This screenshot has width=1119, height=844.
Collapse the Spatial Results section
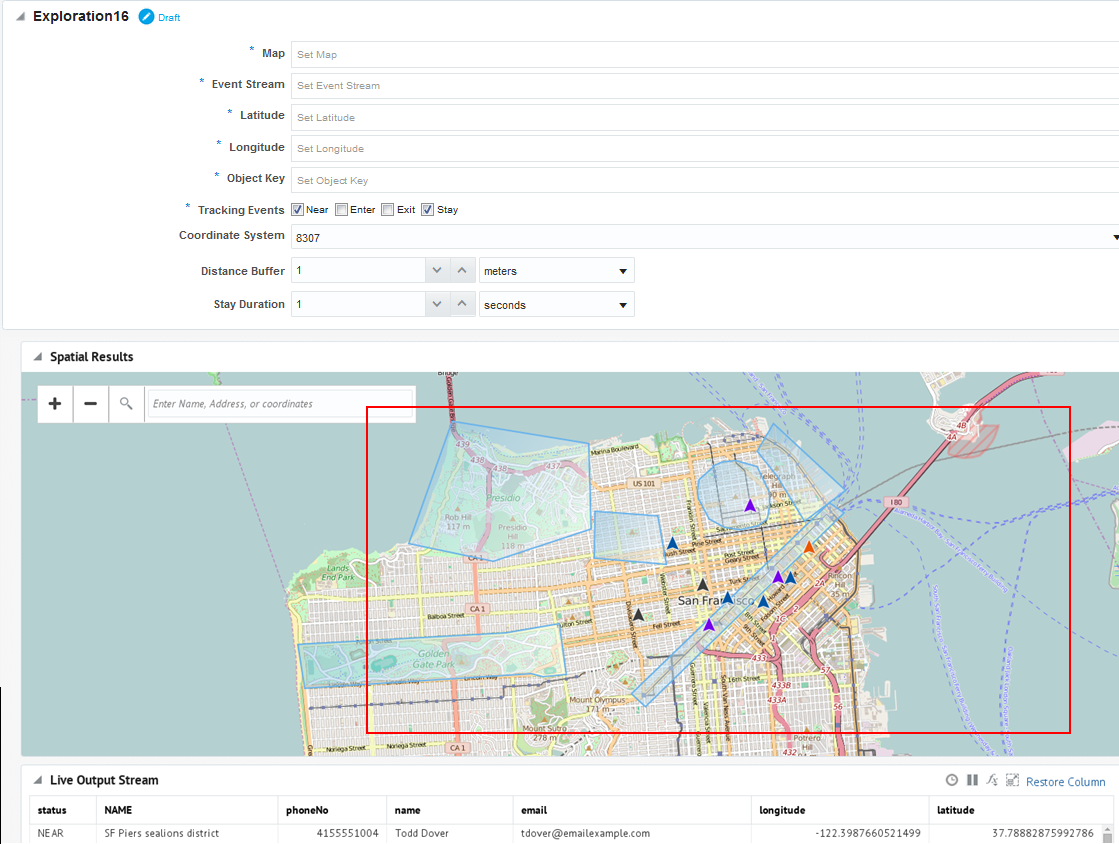pos(37,357)
